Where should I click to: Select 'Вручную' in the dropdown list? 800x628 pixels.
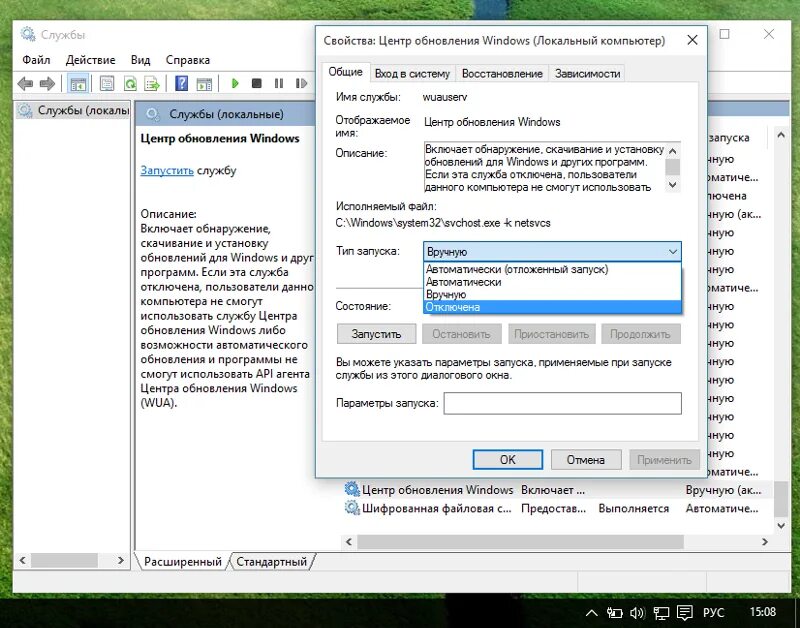pyautogui.click(x=553, y=294)
